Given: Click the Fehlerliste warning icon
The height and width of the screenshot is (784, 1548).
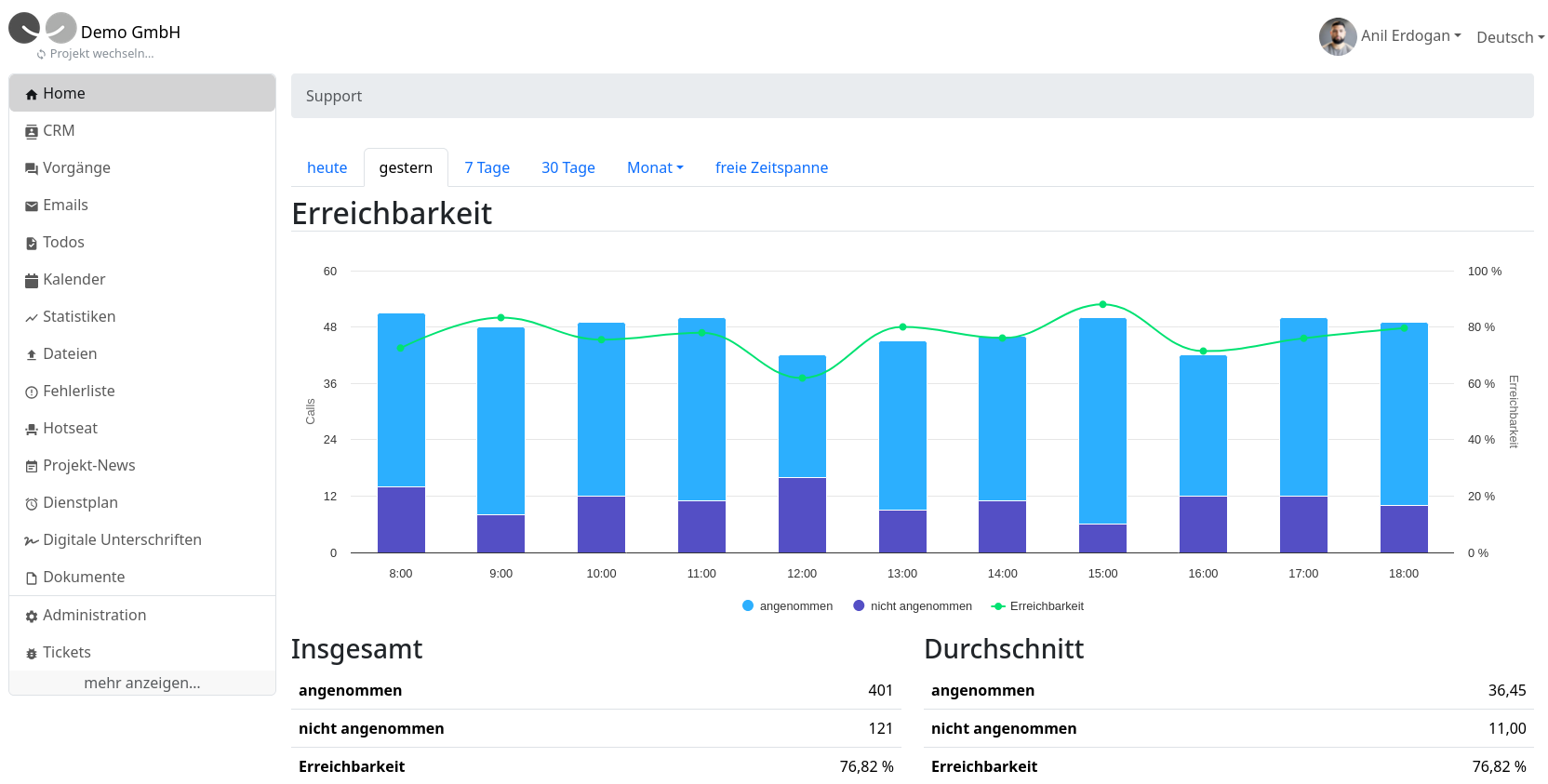Looking at the screenshot, I should [32, 392].
